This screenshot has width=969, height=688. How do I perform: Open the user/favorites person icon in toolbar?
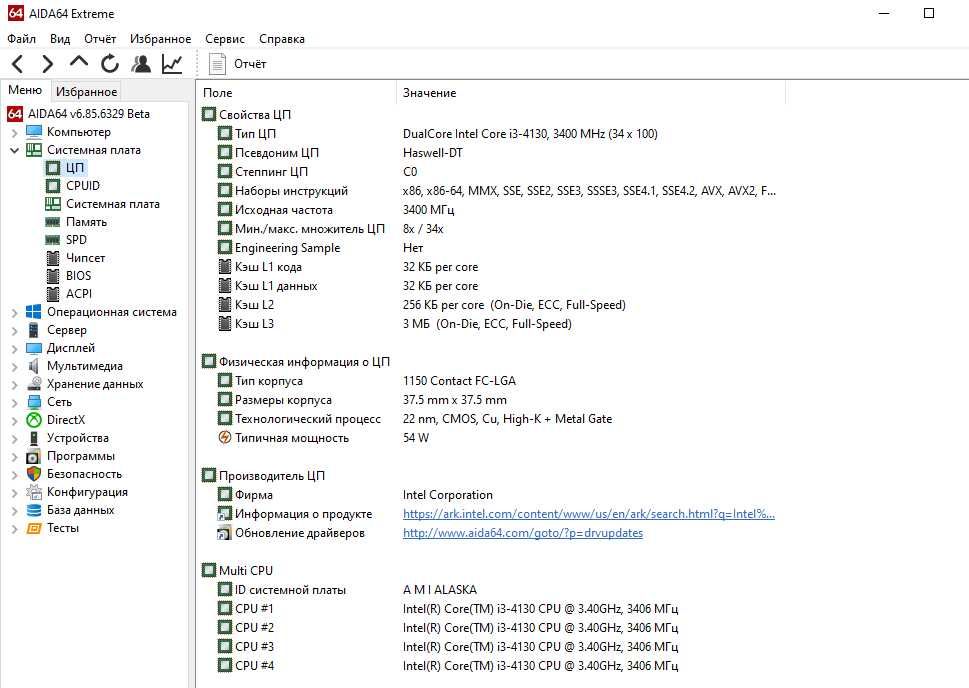coord(141,64)
